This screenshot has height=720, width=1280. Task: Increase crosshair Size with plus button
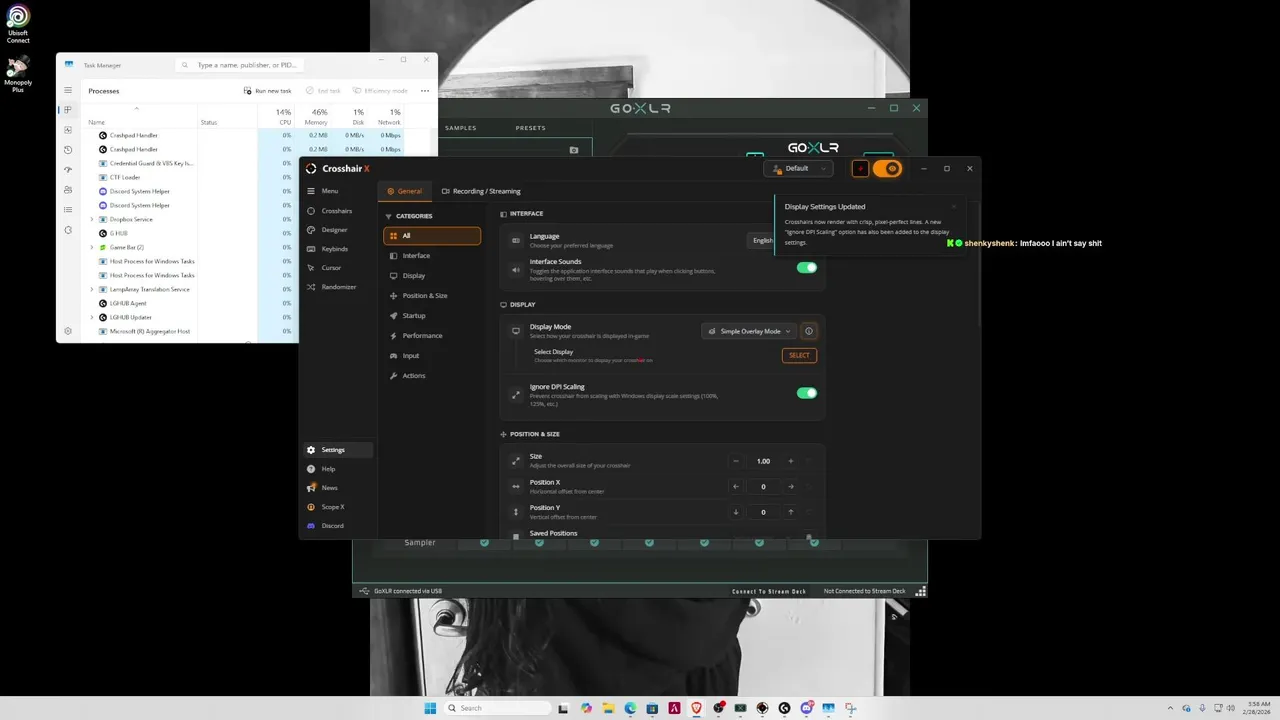790,461
